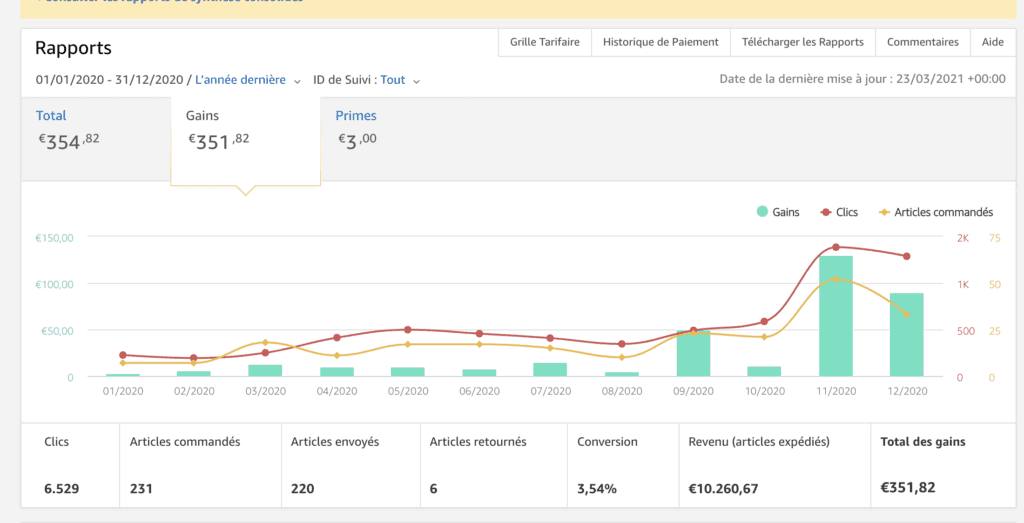Toggle the Clics legend red marker
Image resolution: width=1024 pixels, height=523 pixels.
click(x=825, y=212)
